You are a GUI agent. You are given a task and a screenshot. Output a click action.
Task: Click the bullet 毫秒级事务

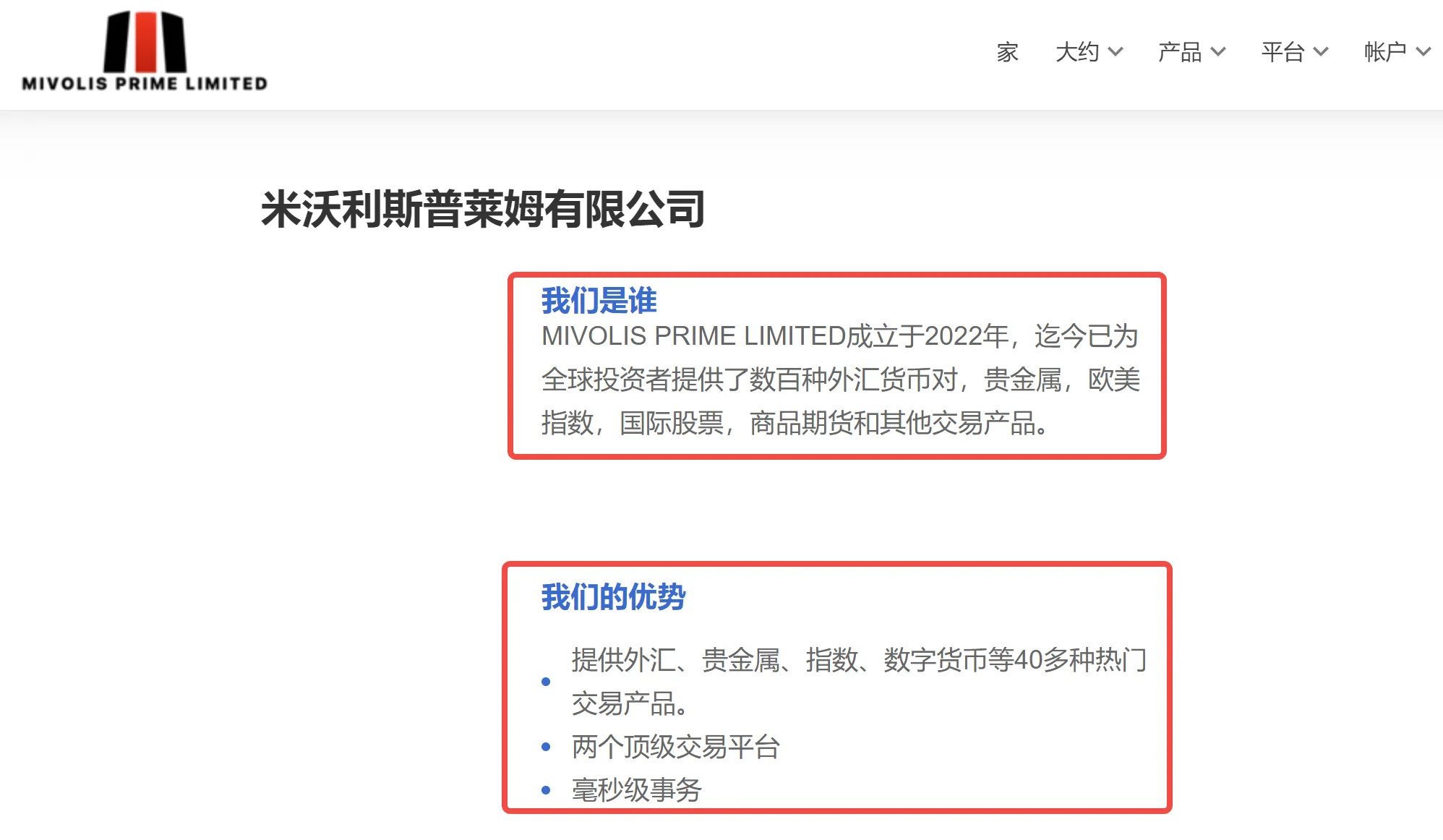(637, 790)
